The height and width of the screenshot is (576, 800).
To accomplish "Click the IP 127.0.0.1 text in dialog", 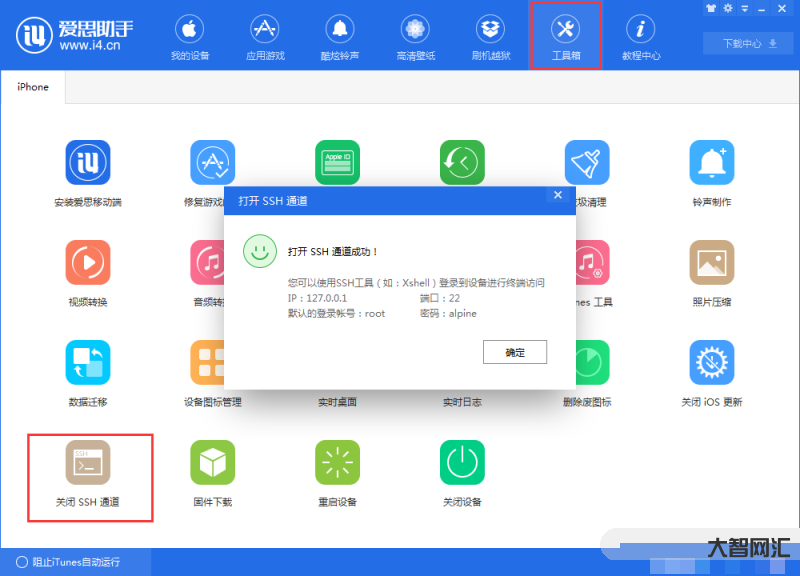I will 317,298.
